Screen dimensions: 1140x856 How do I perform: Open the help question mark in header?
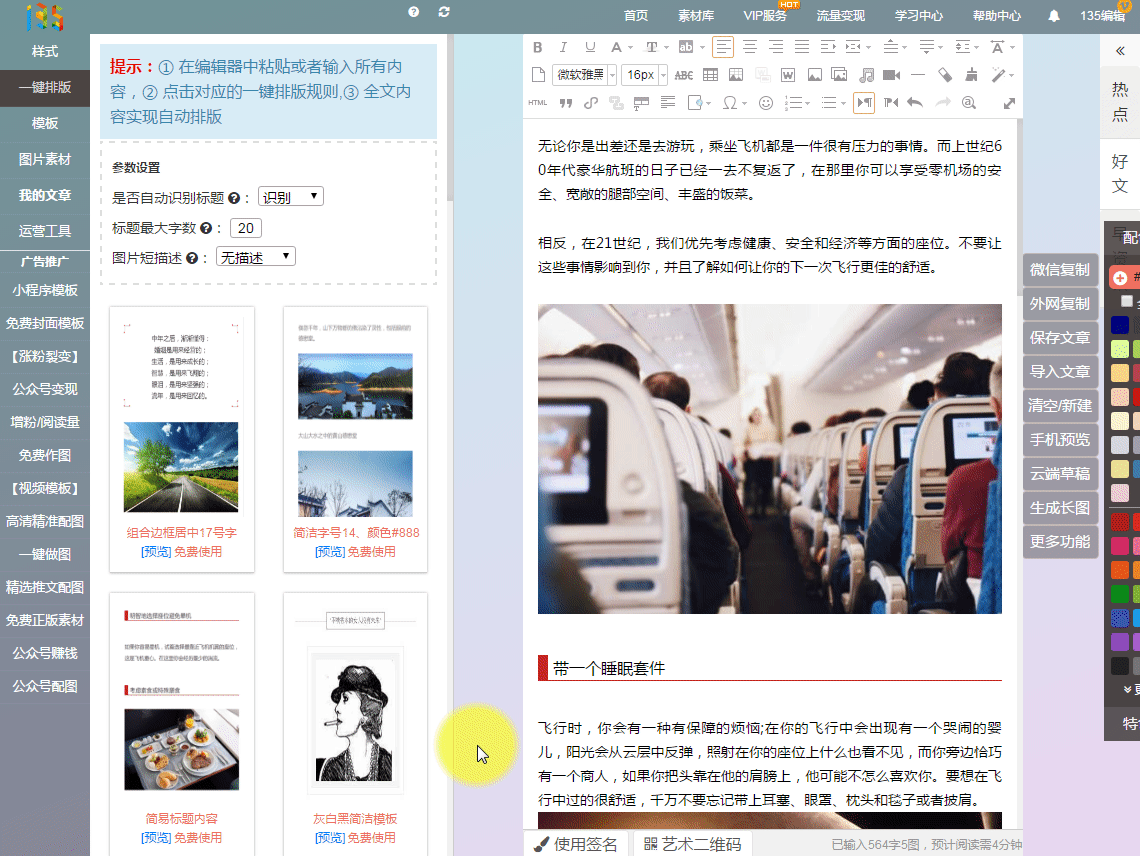pos(414,12)
